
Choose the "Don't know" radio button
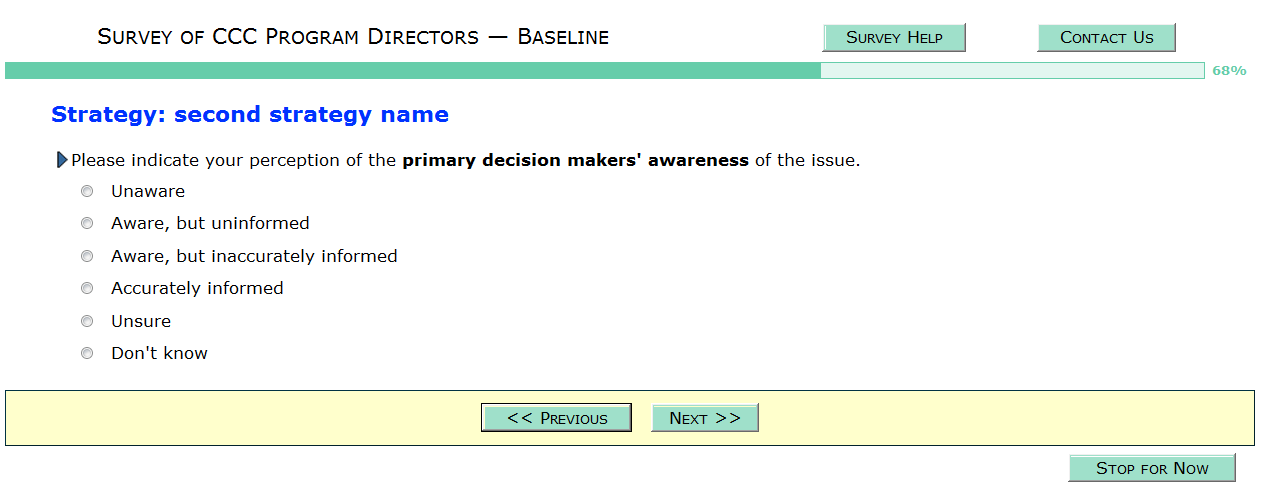pos(87,353)
